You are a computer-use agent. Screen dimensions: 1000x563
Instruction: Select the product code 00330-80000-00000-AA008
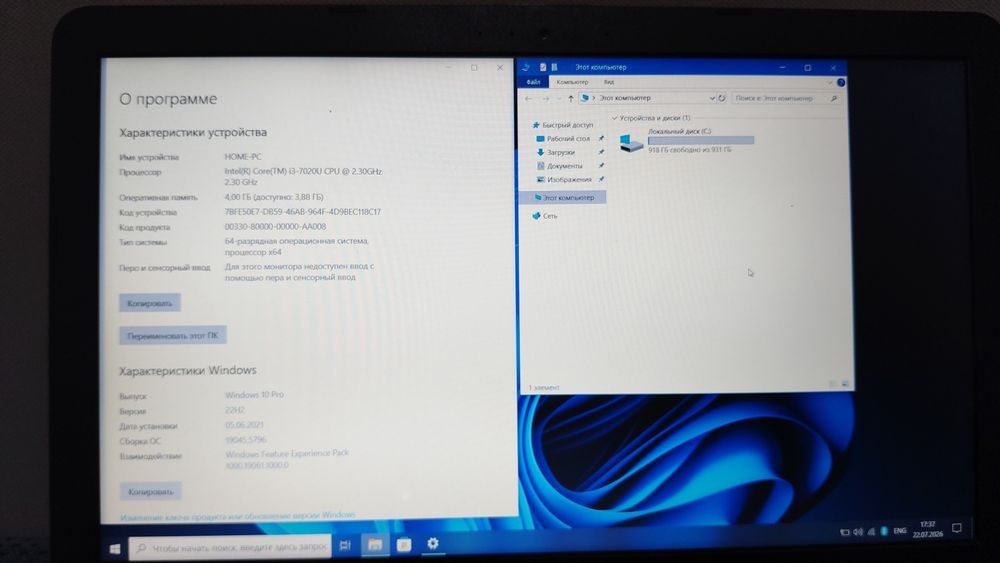(x=275, y=226)
